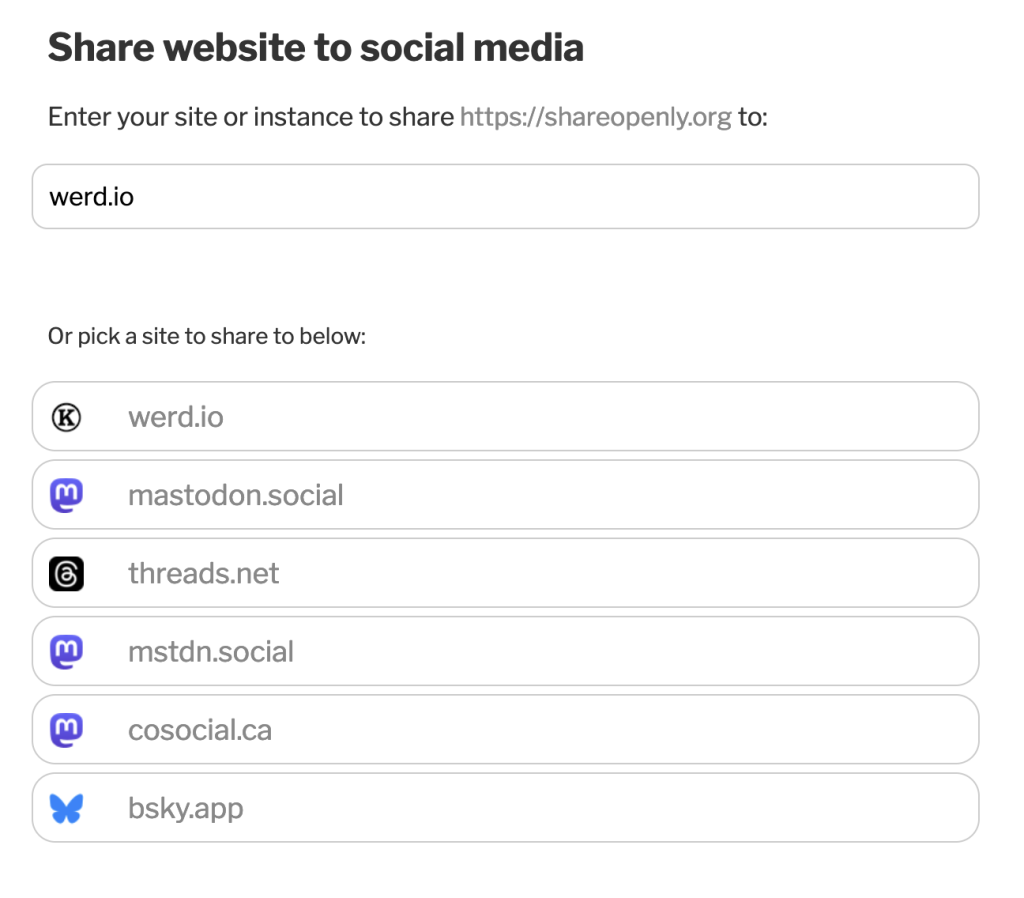
Task: Share to mastodon.social
Action: point(505,494)
